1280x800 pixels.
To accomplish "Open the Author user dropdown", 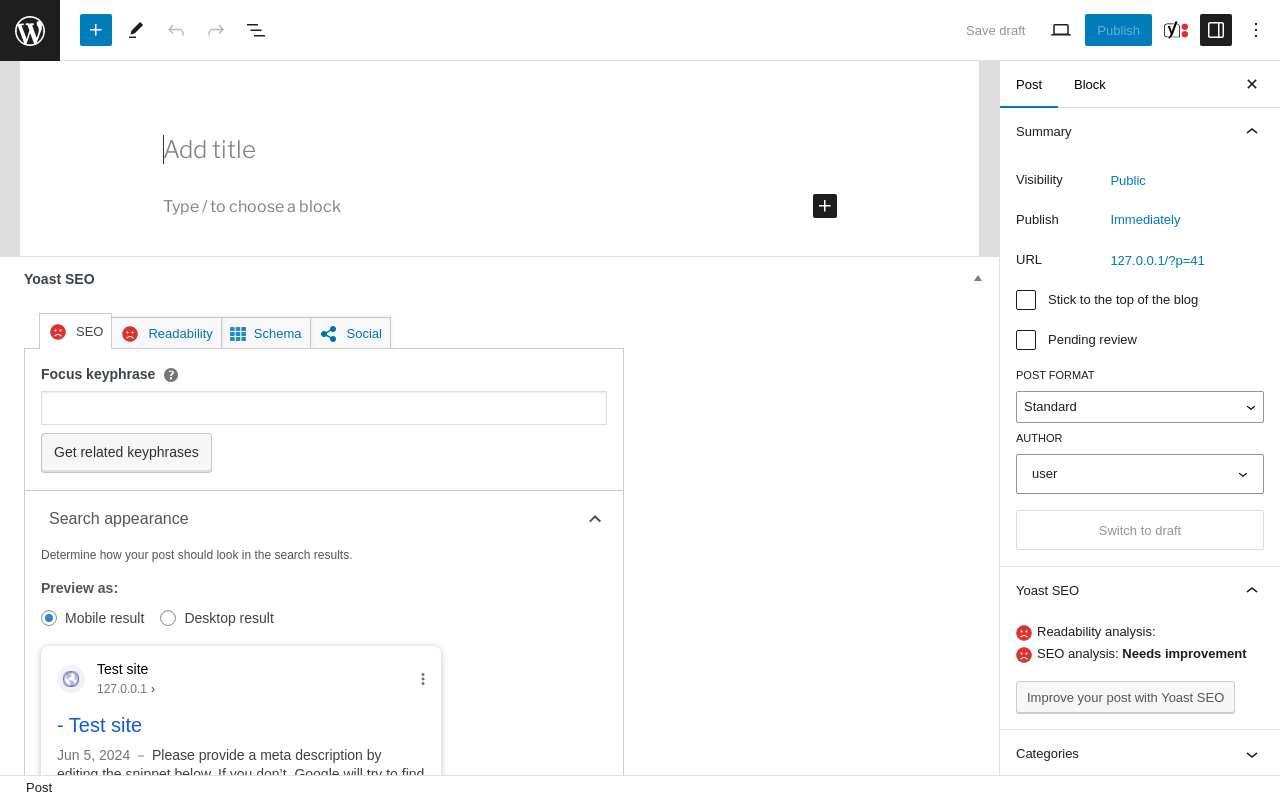I will 1140,474.
